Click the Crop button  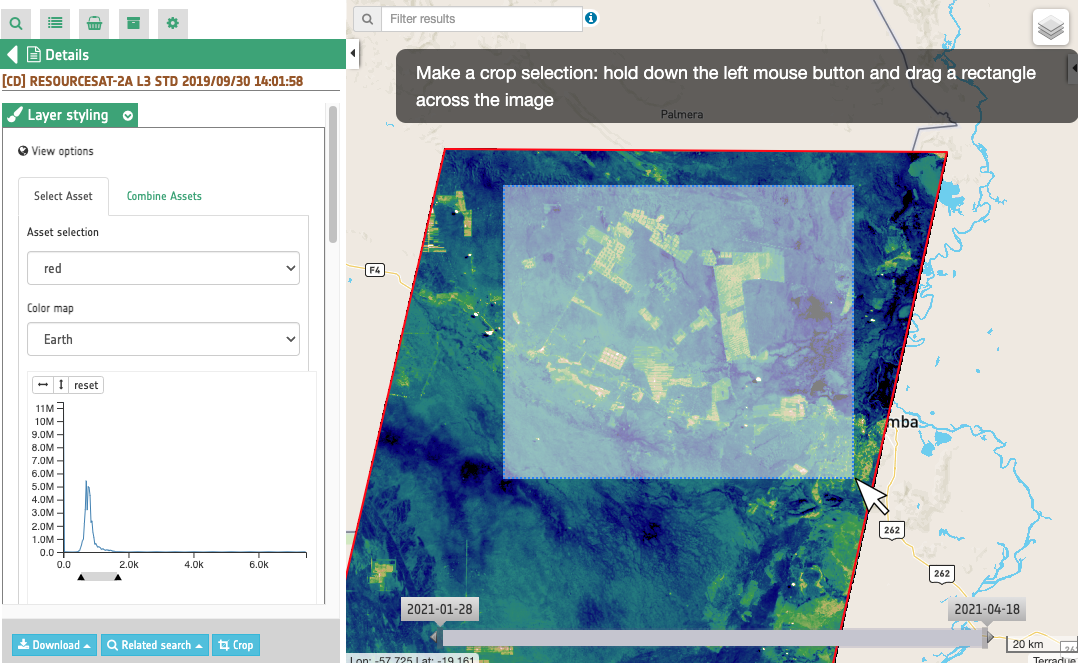tap(235, 645)
